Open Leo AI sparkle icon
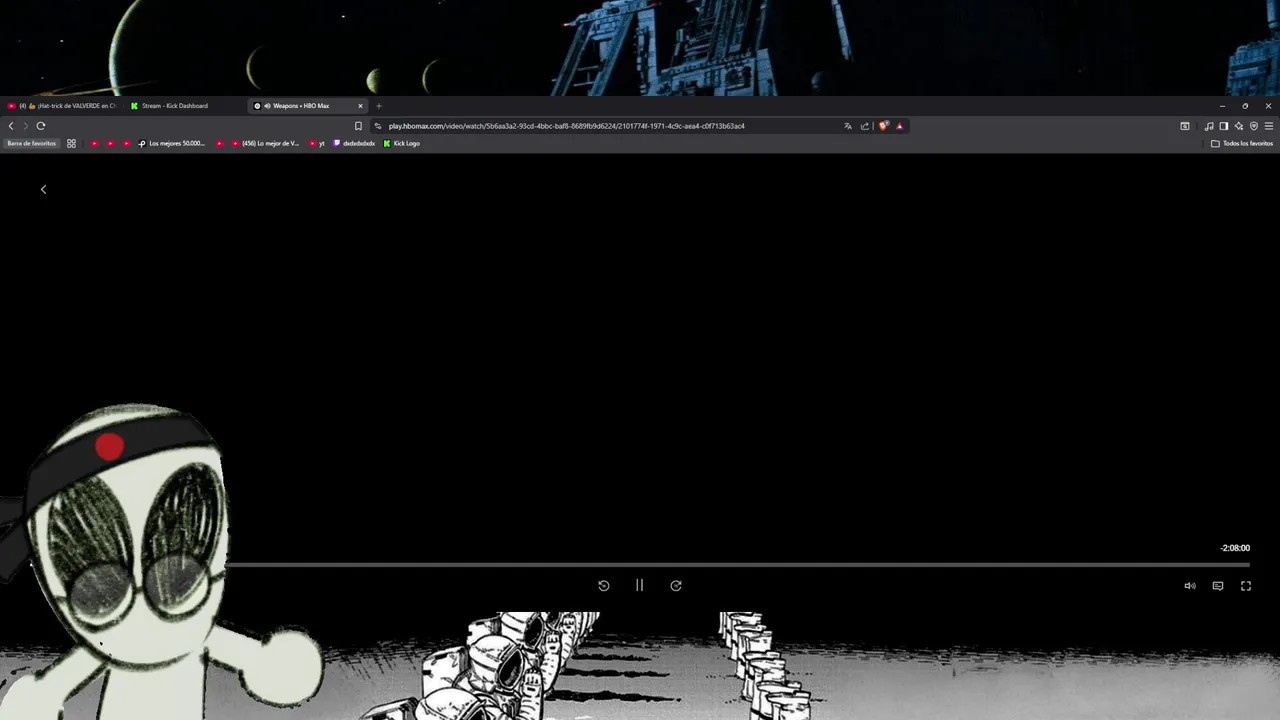 [1239, 126]
